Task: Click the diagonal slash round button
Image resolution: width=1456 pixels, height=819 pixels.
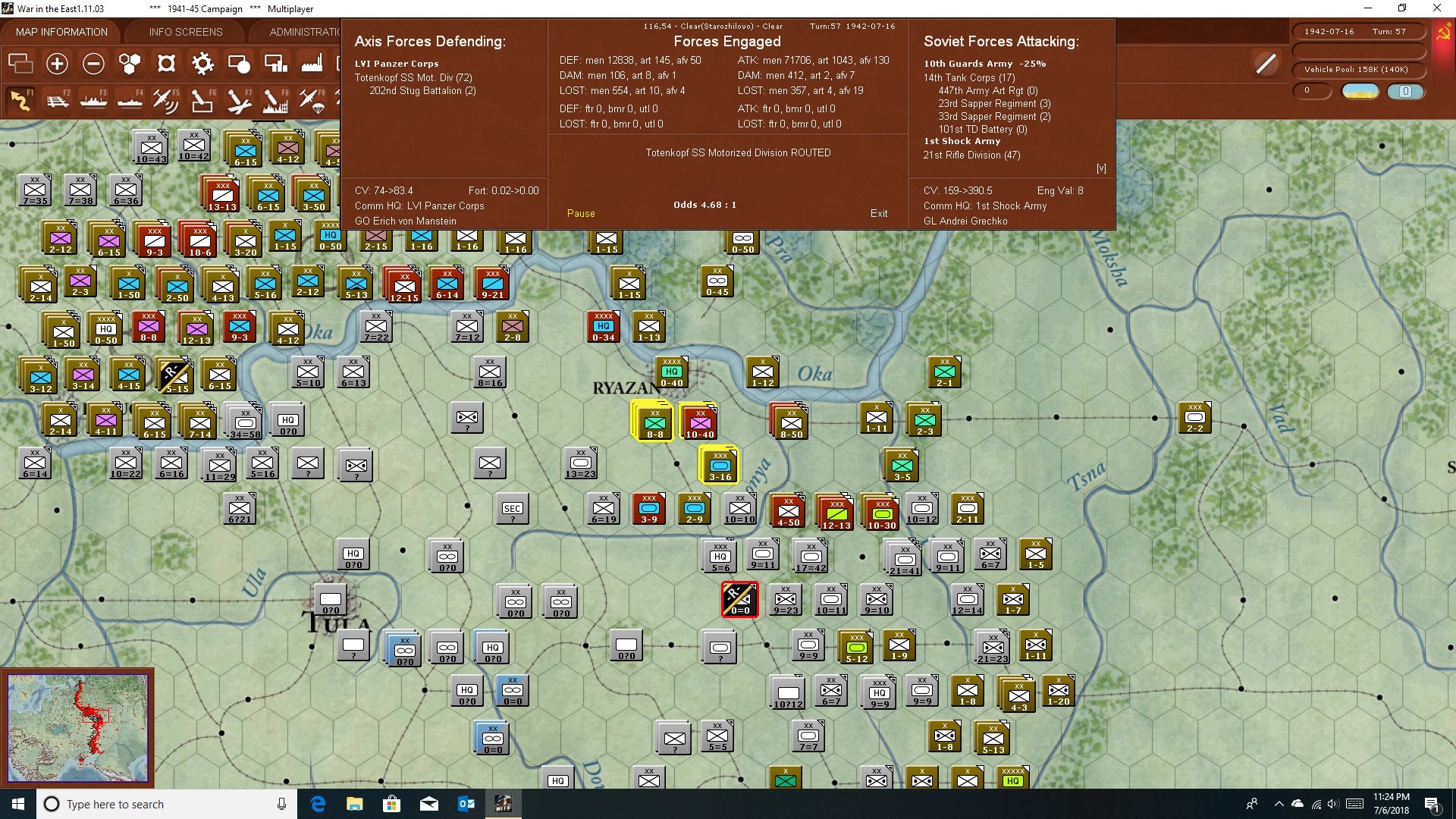Action: point(1266,64)
